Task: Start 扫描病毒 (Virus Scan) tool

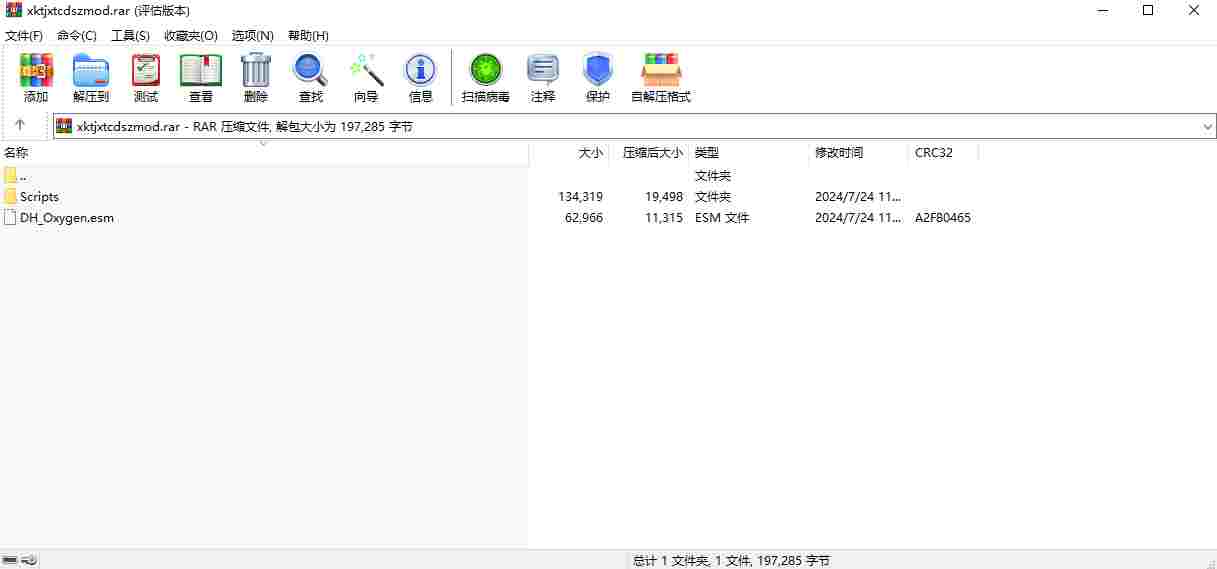Action: pos(486,78)
